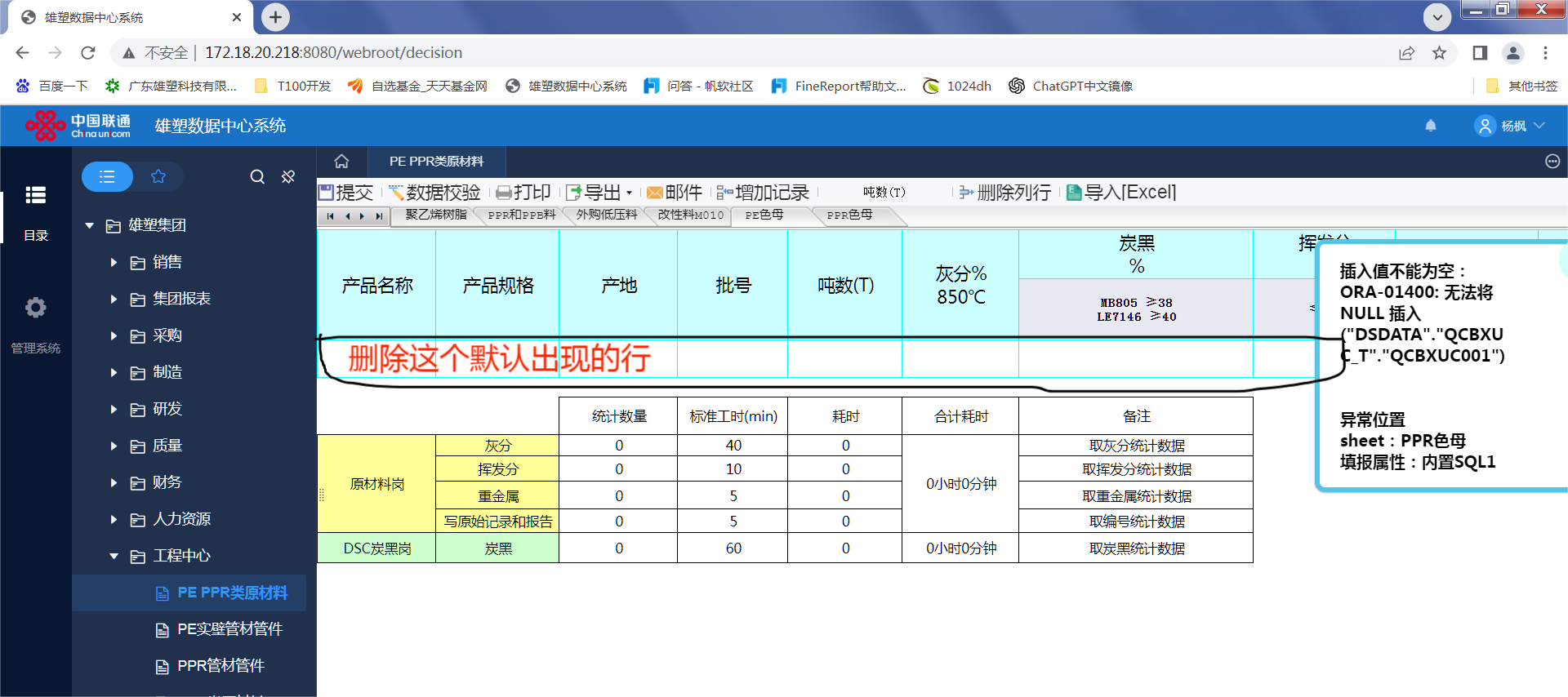Expand 采购 folder
Viewport: 1568px width, 697px height.
114,335
